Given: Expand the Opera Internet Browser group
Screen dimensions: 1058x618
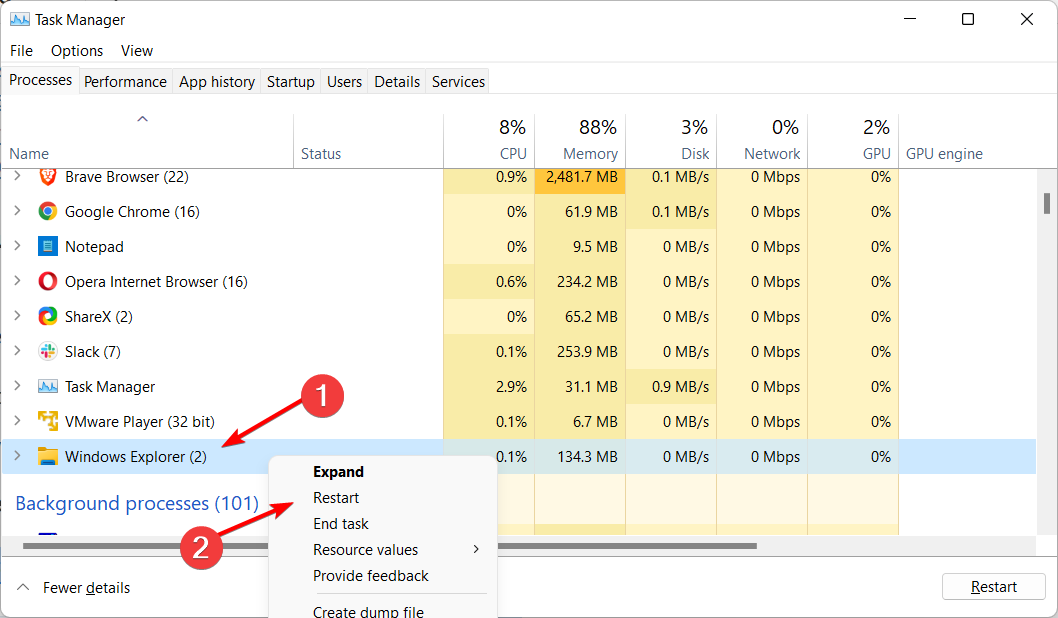Looking at the screenshot, I should tap(17, 282).
